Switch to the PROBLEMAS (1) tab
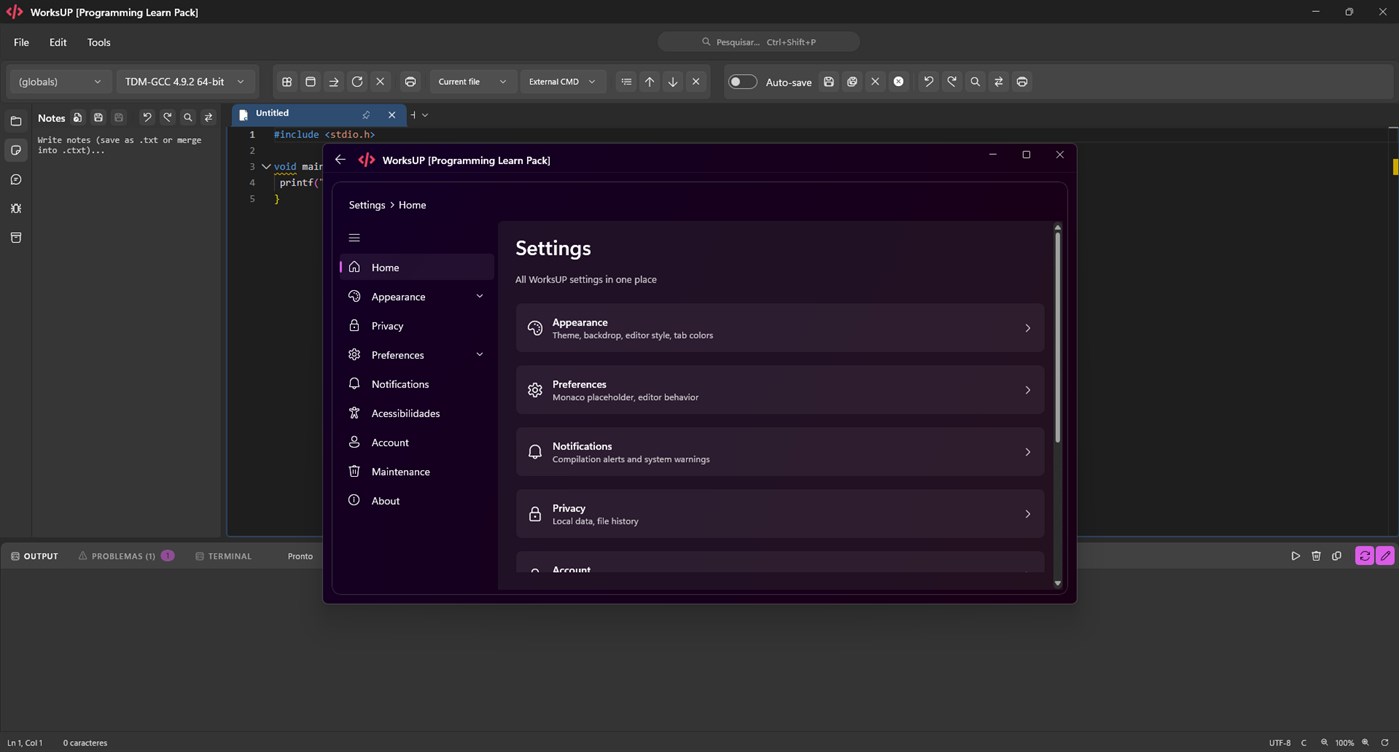Image resolution: width=1399 pixels, height=752 pixels. [x=126, y=556]
